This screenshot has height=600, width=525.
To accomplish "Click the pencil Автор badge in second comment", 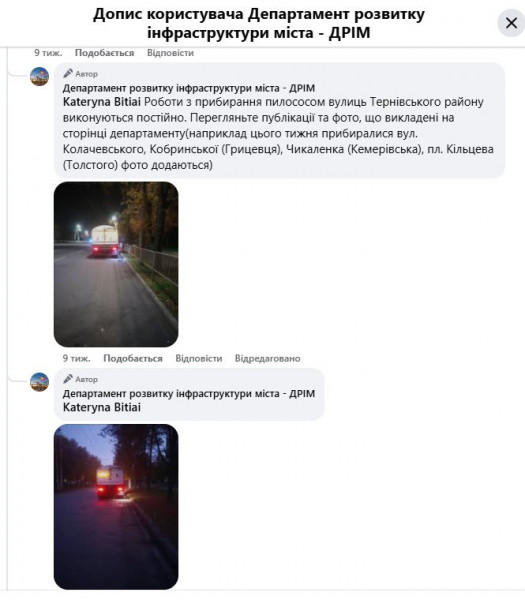I will coord(80,379).
